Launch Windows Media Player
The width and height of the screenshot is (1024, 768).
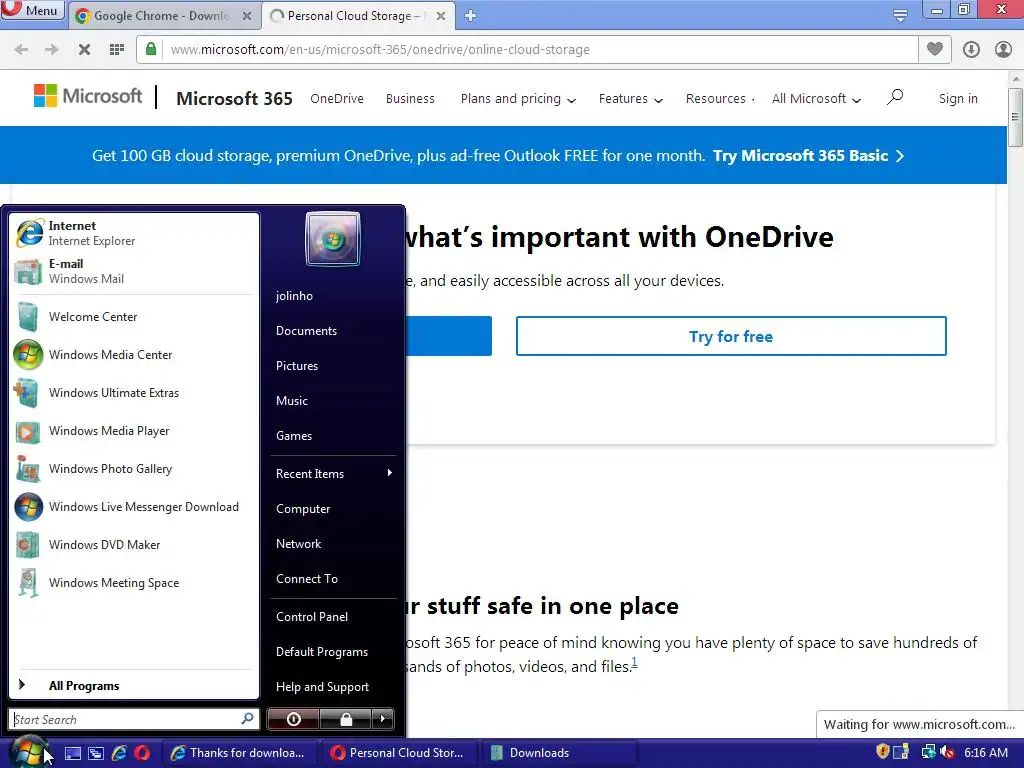[133, 431]
